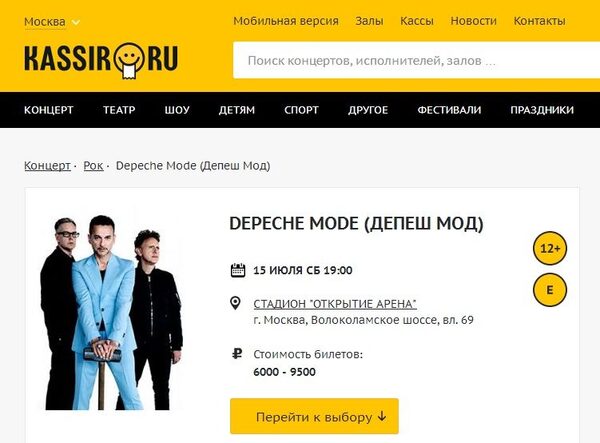
Task: Expand the Москва city dropdown
Action: 52,22
